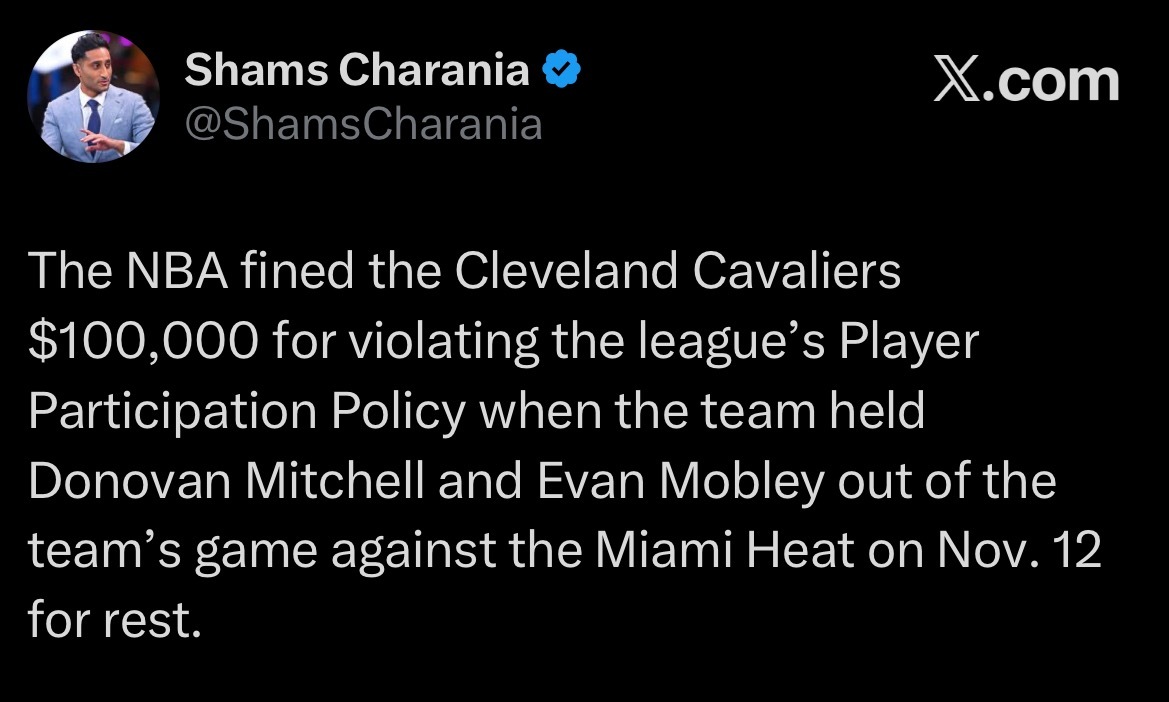Click the word 'violating' in the tweet
The image size is (1169, 702).
(x=444, y=341)
